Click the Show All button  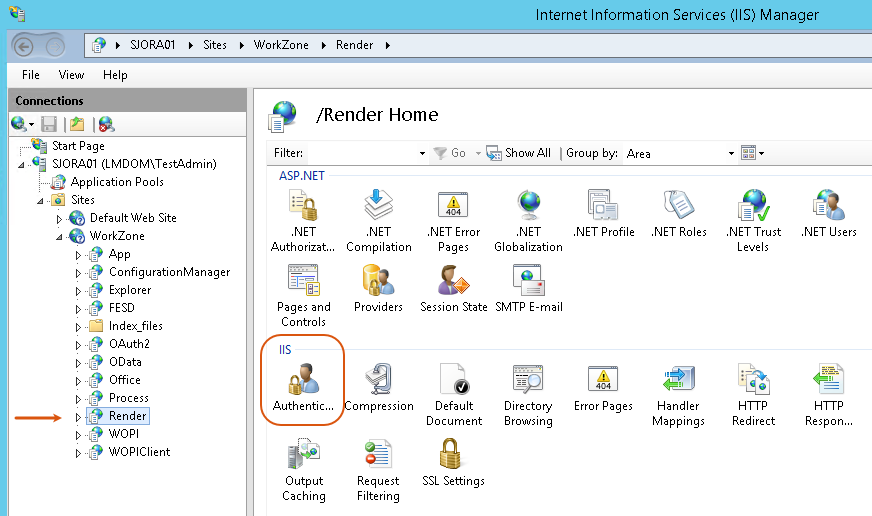[x=518, y=153]
